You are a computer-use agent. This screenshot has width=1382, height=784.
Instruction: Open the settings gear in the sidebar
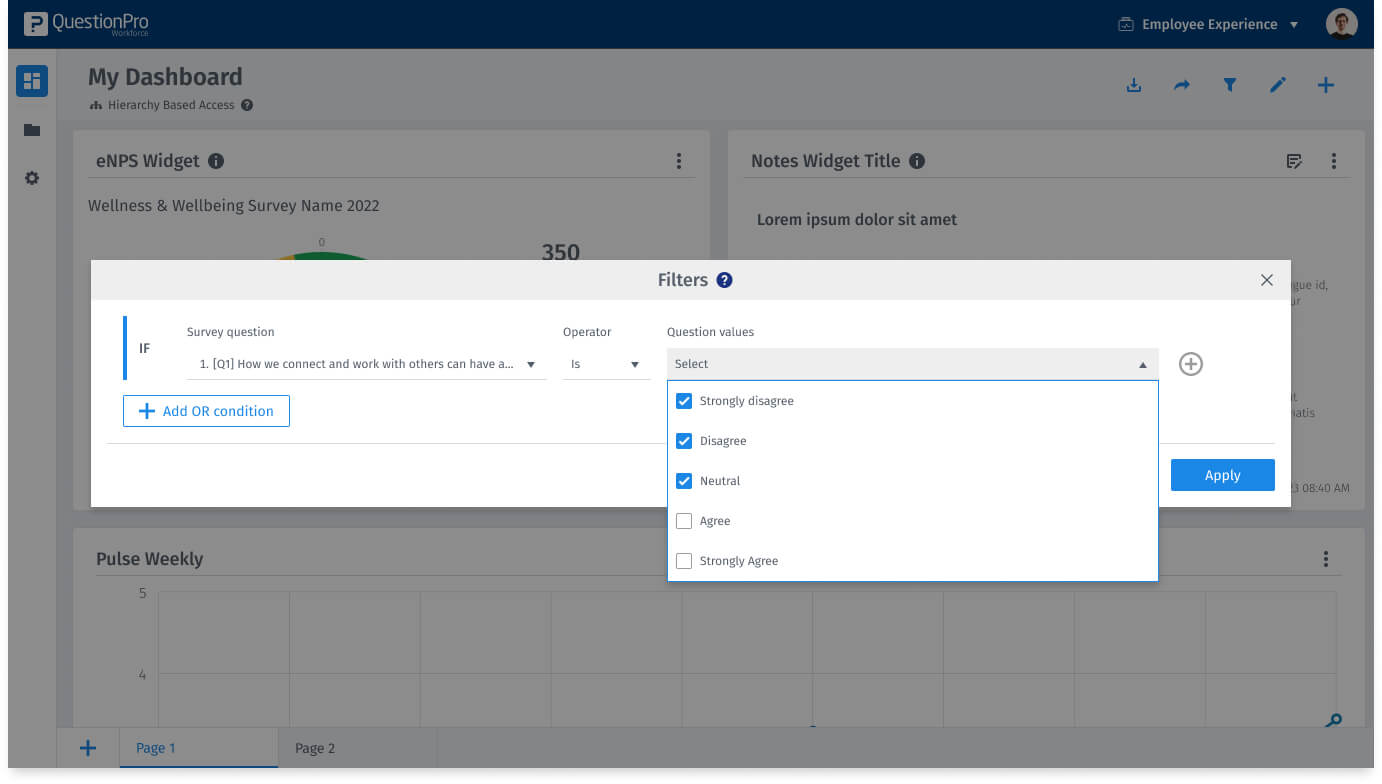(x=31, y=178)
